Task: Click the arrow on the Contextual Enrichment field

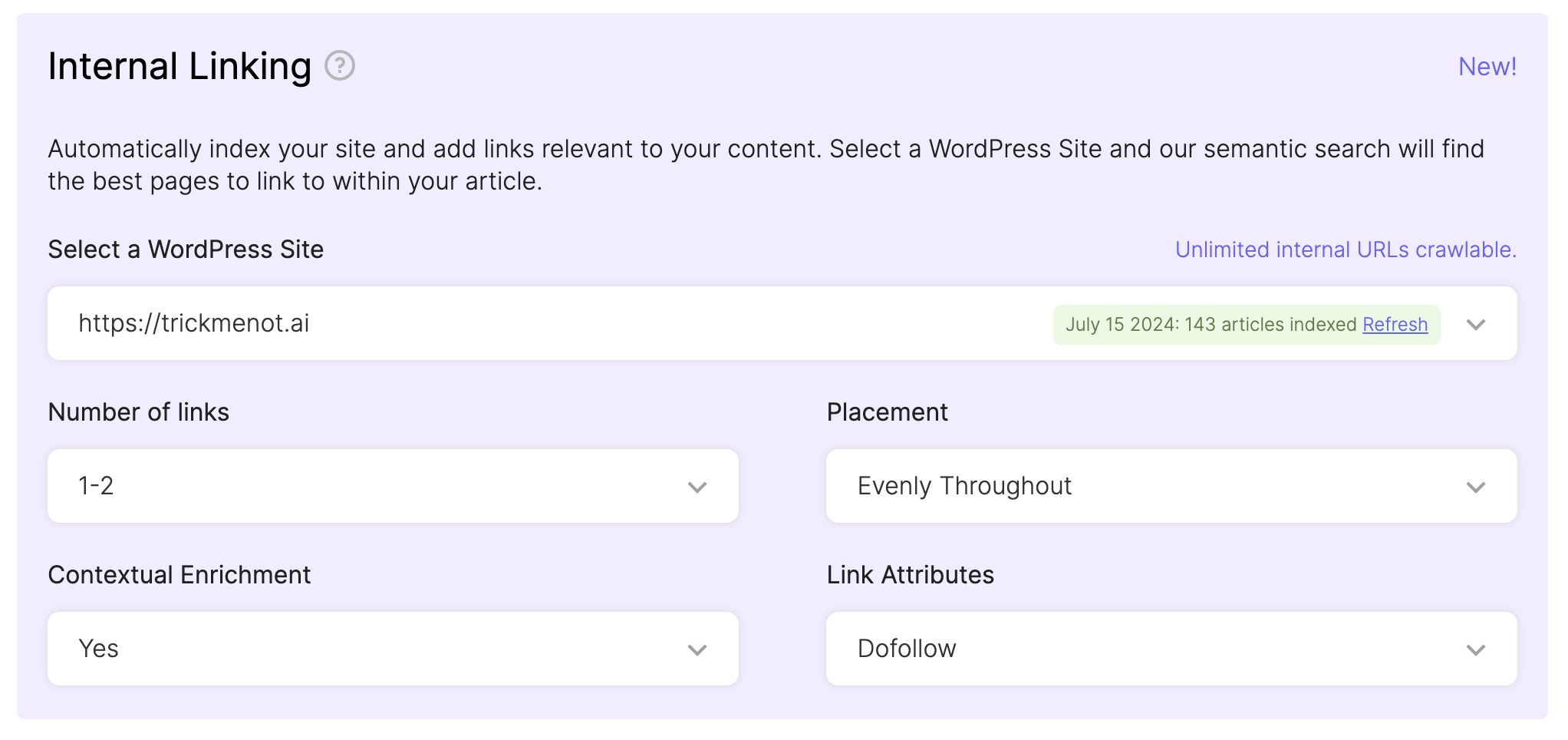Action: [697, 649]
